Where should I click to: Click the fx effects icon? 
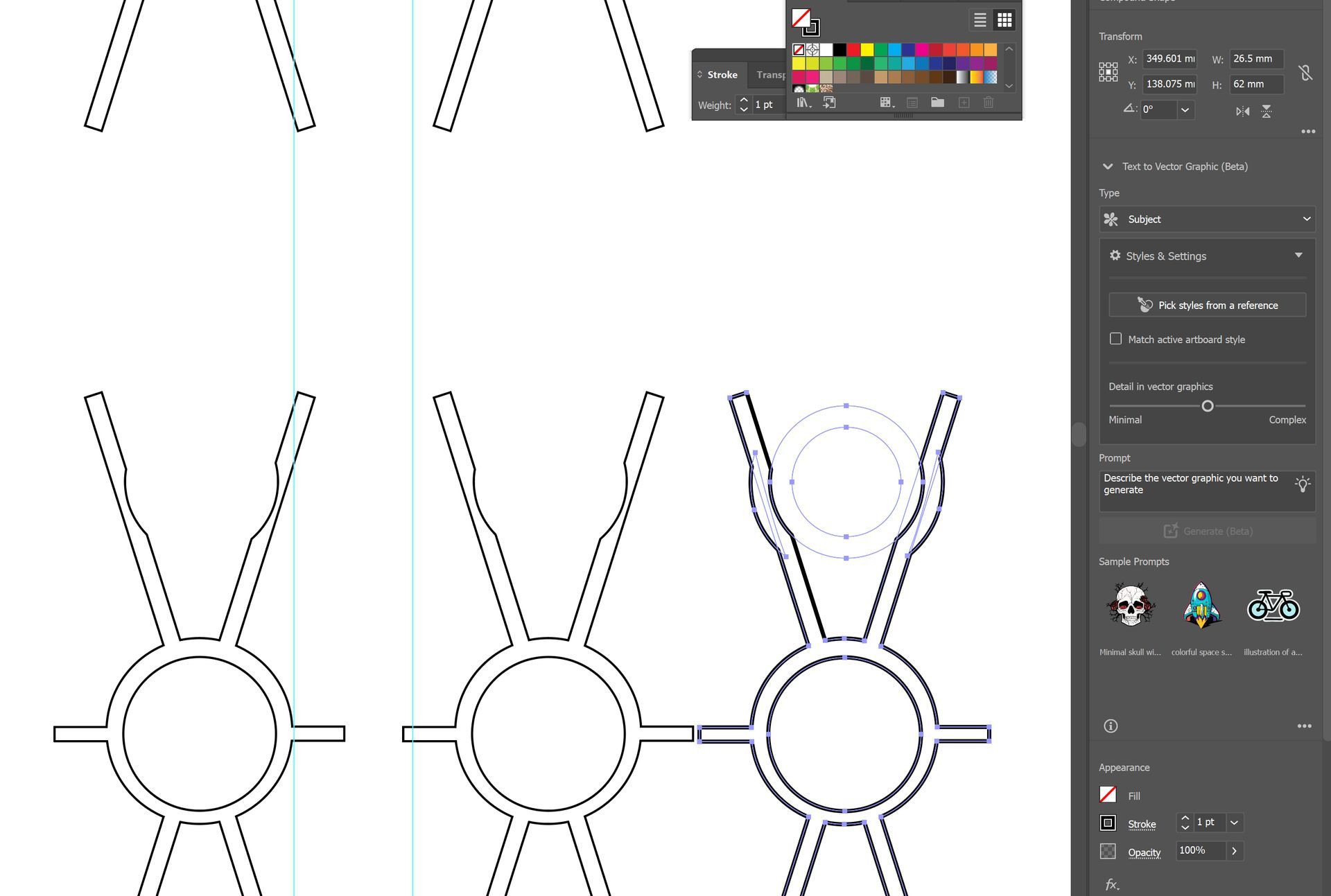click(x=1111, y=884)
